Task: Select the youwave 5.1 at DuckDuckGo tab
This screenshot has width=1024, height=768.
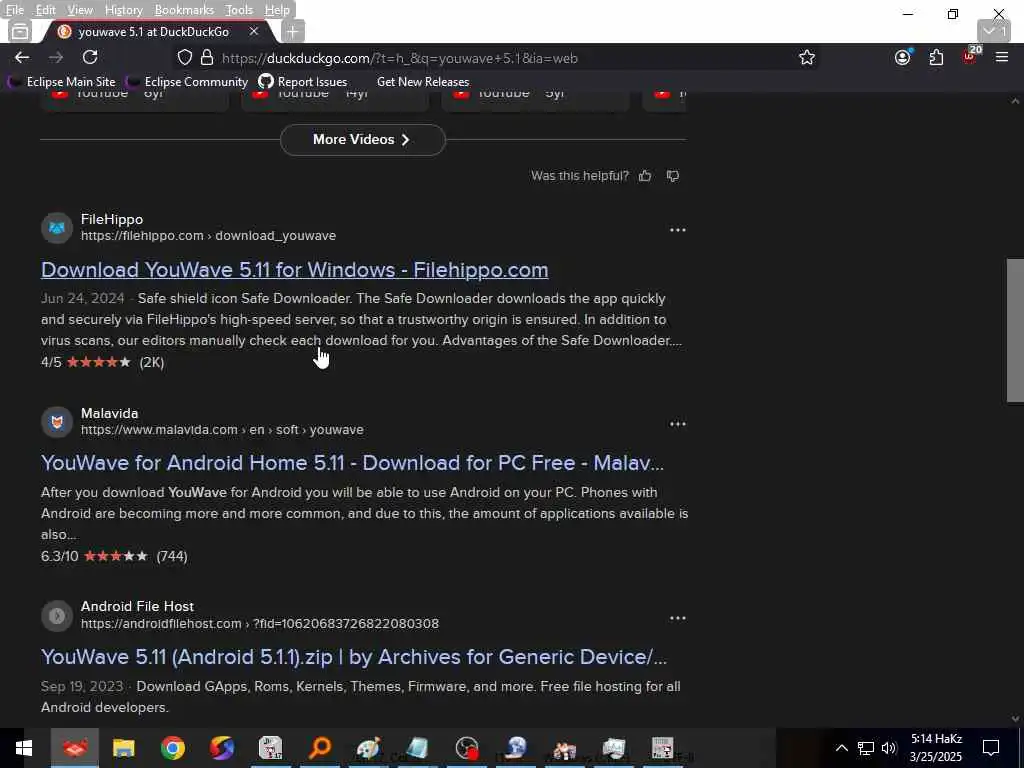Action: pyautogui.click(x=153, y=31)
